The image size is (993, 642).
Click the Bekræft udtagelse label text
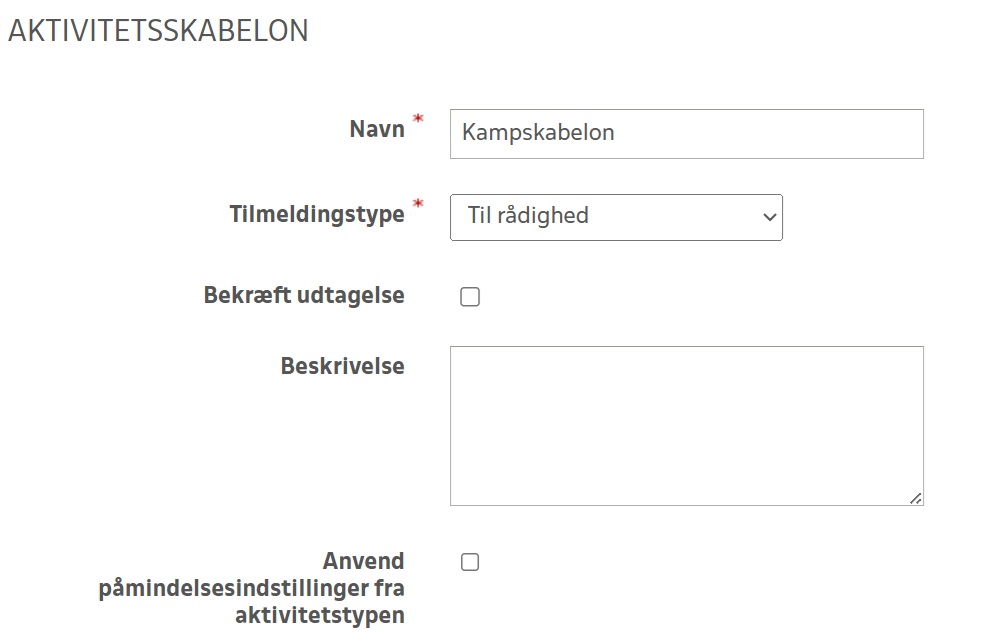304,296
